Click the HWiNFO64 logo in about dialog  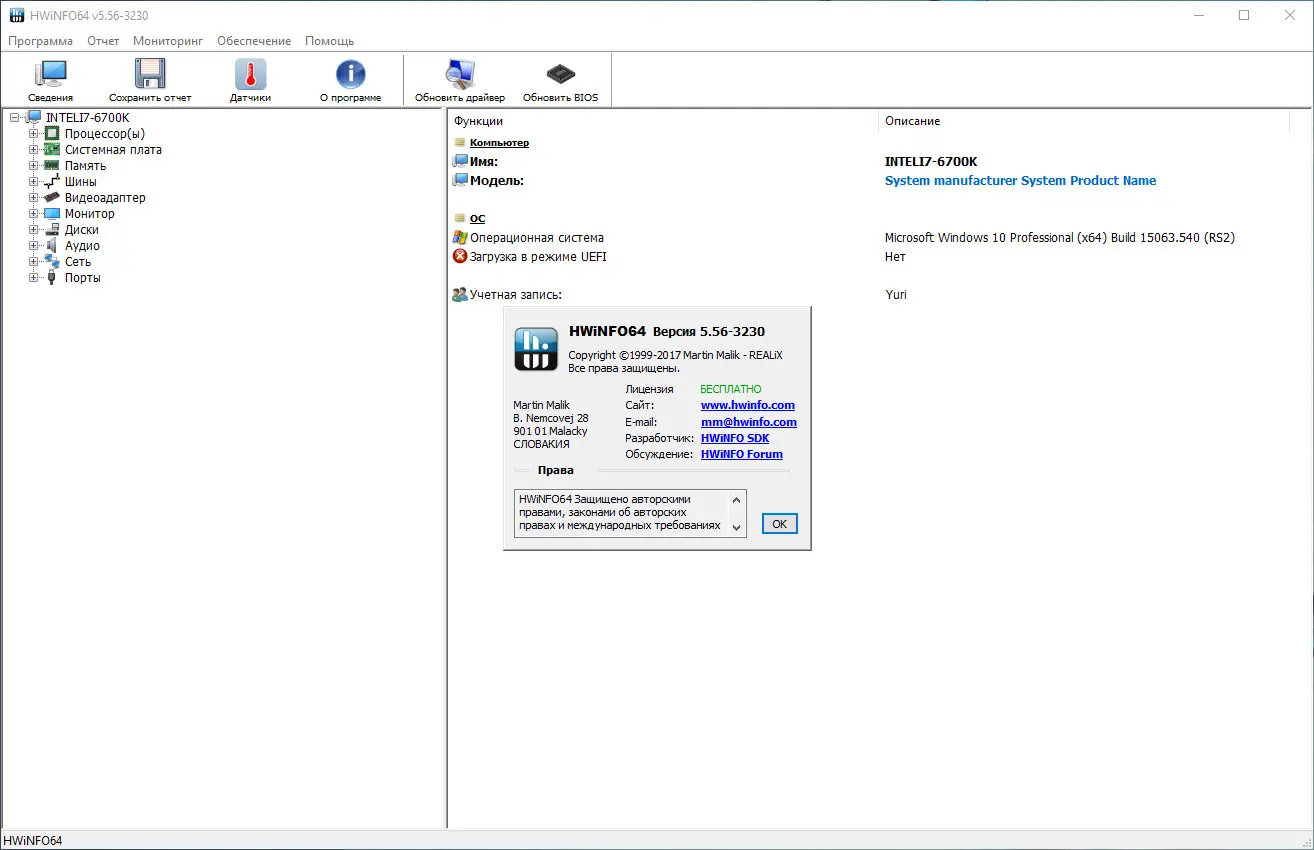535,349
